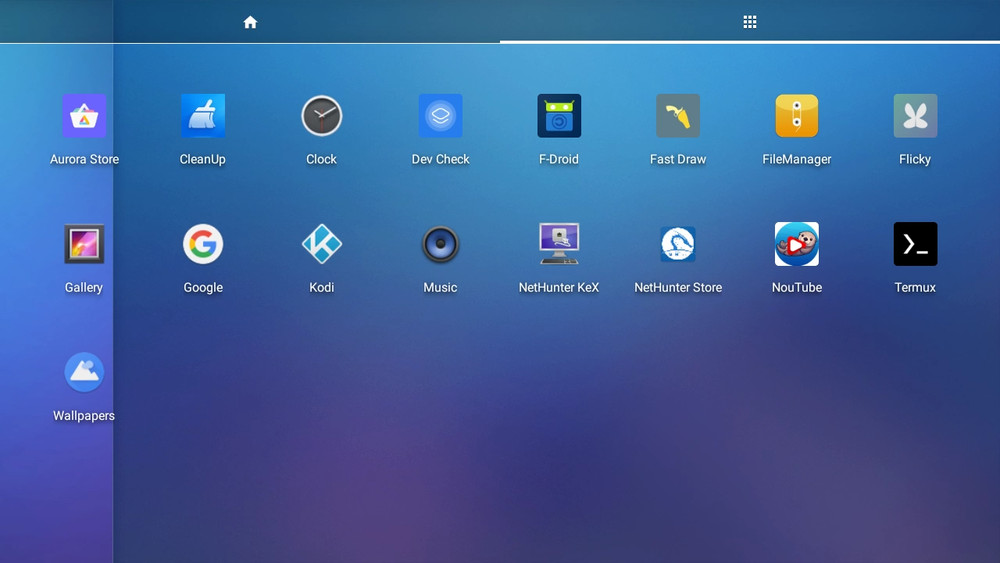Open the NetHunter KeX icon
1000x563 pixels.
click(x=559, y=243)
